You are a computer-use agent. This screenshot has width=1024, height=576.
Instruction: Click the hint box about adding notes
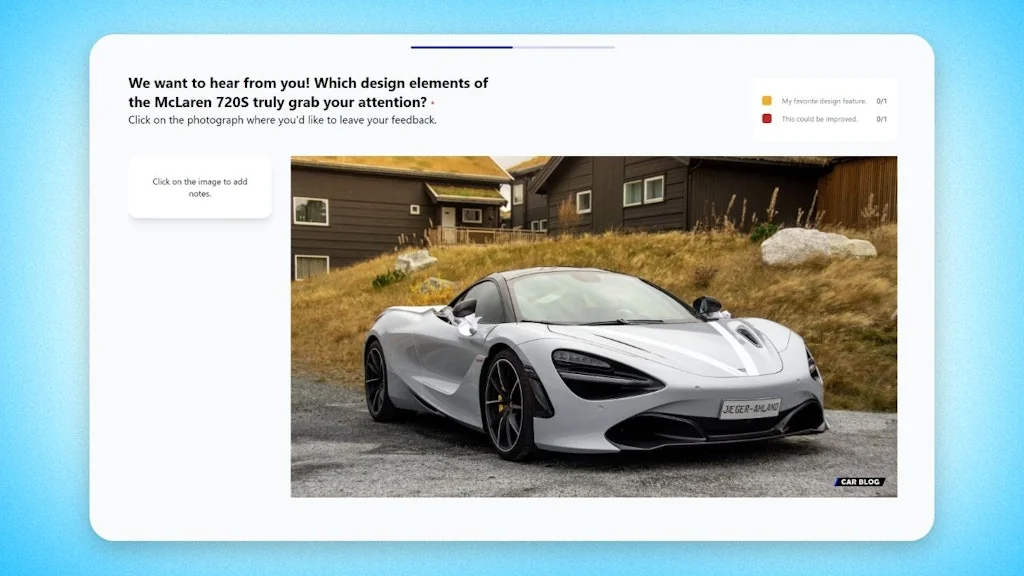pyautogui.click(x=199, y=187)
